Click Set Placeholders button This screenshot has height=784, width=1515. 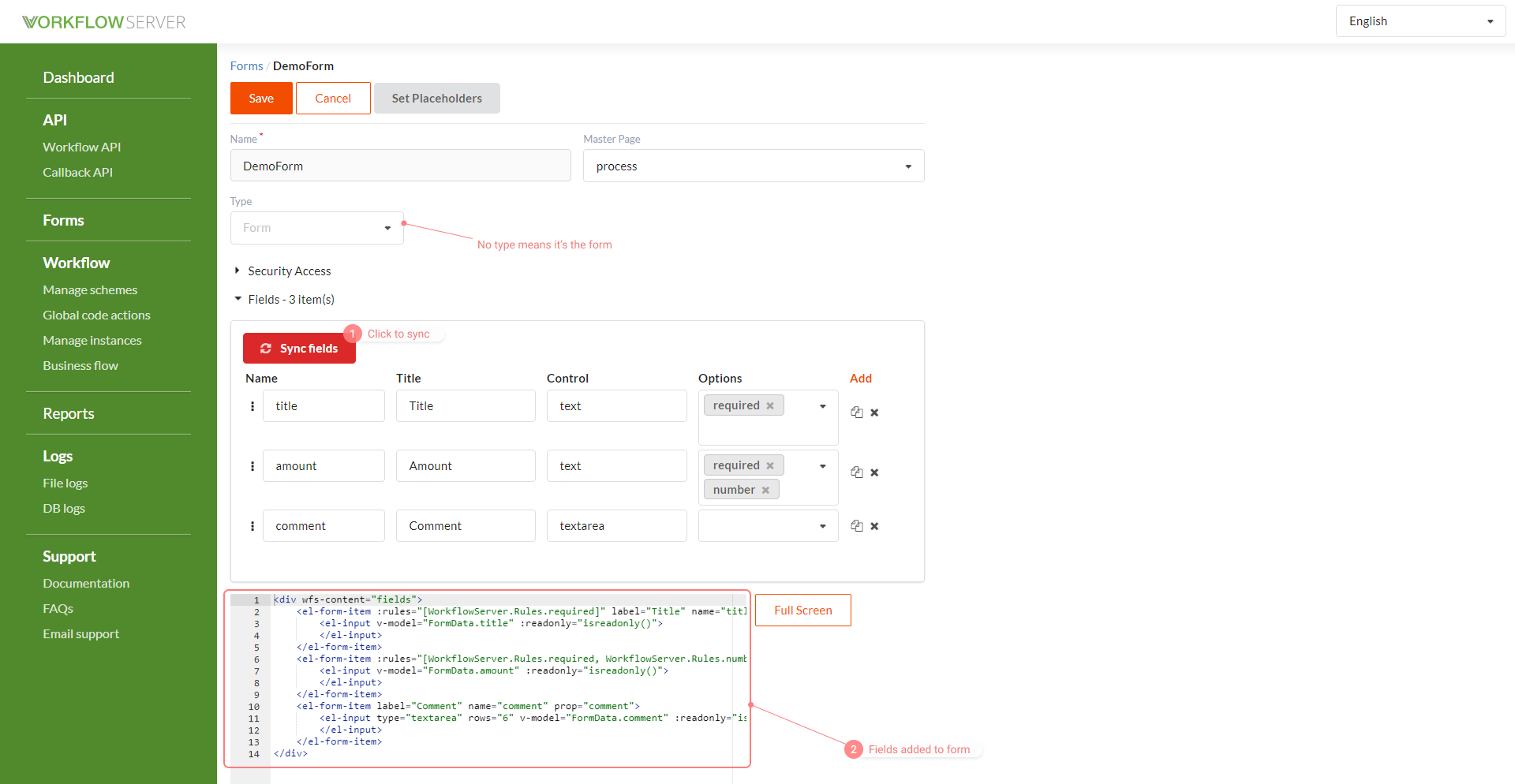click(x=437, y=99)
